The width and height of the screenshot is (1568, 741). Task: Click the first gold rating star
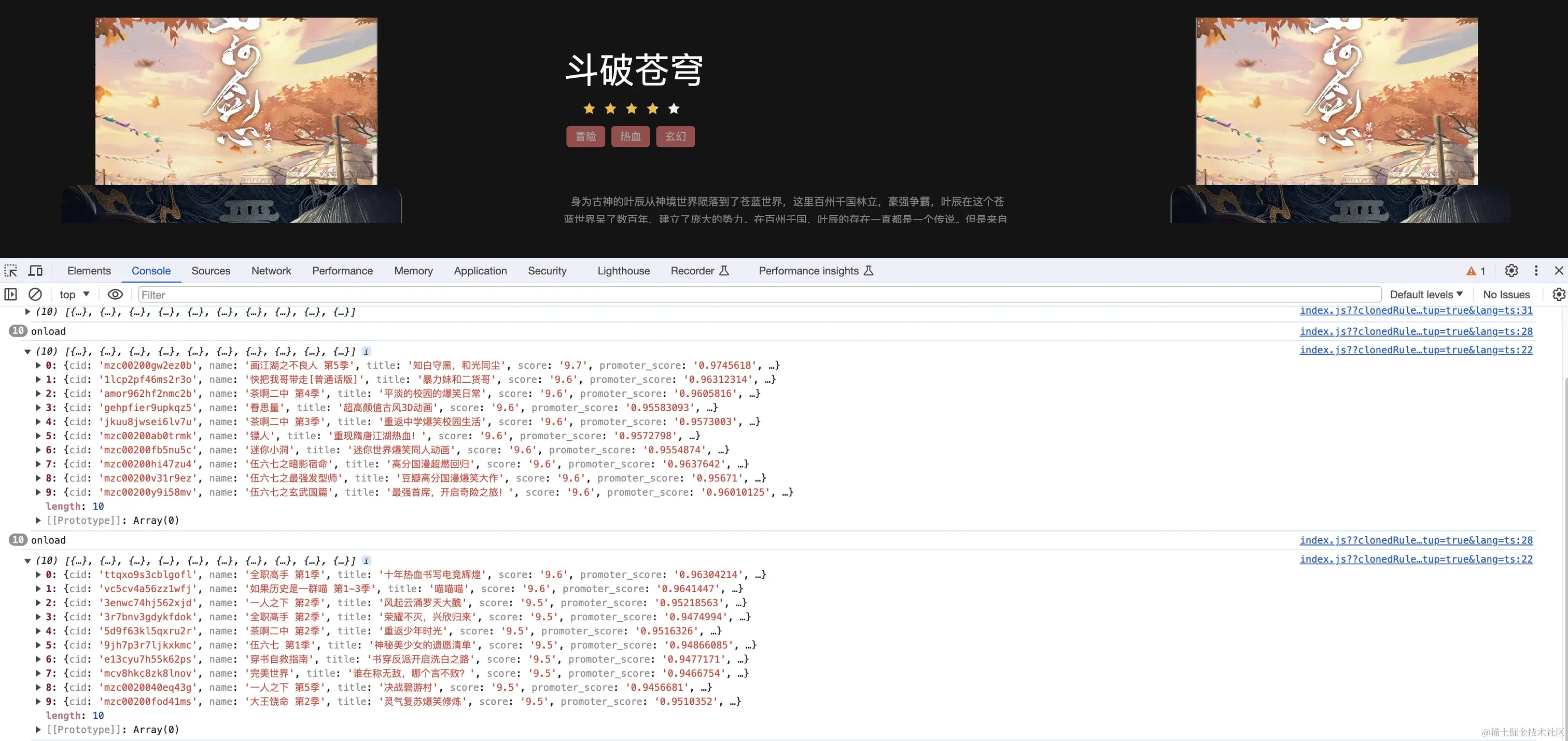coord(589,109)
